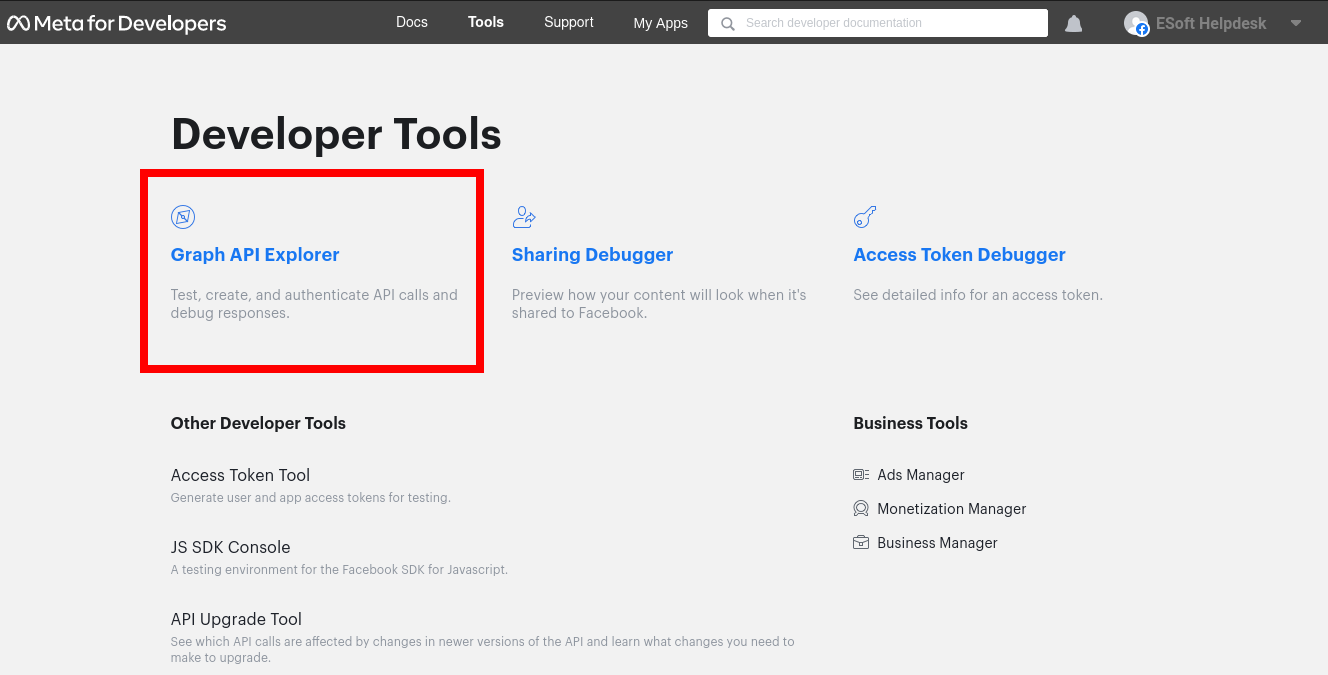Open the notifications bell

1073,23
